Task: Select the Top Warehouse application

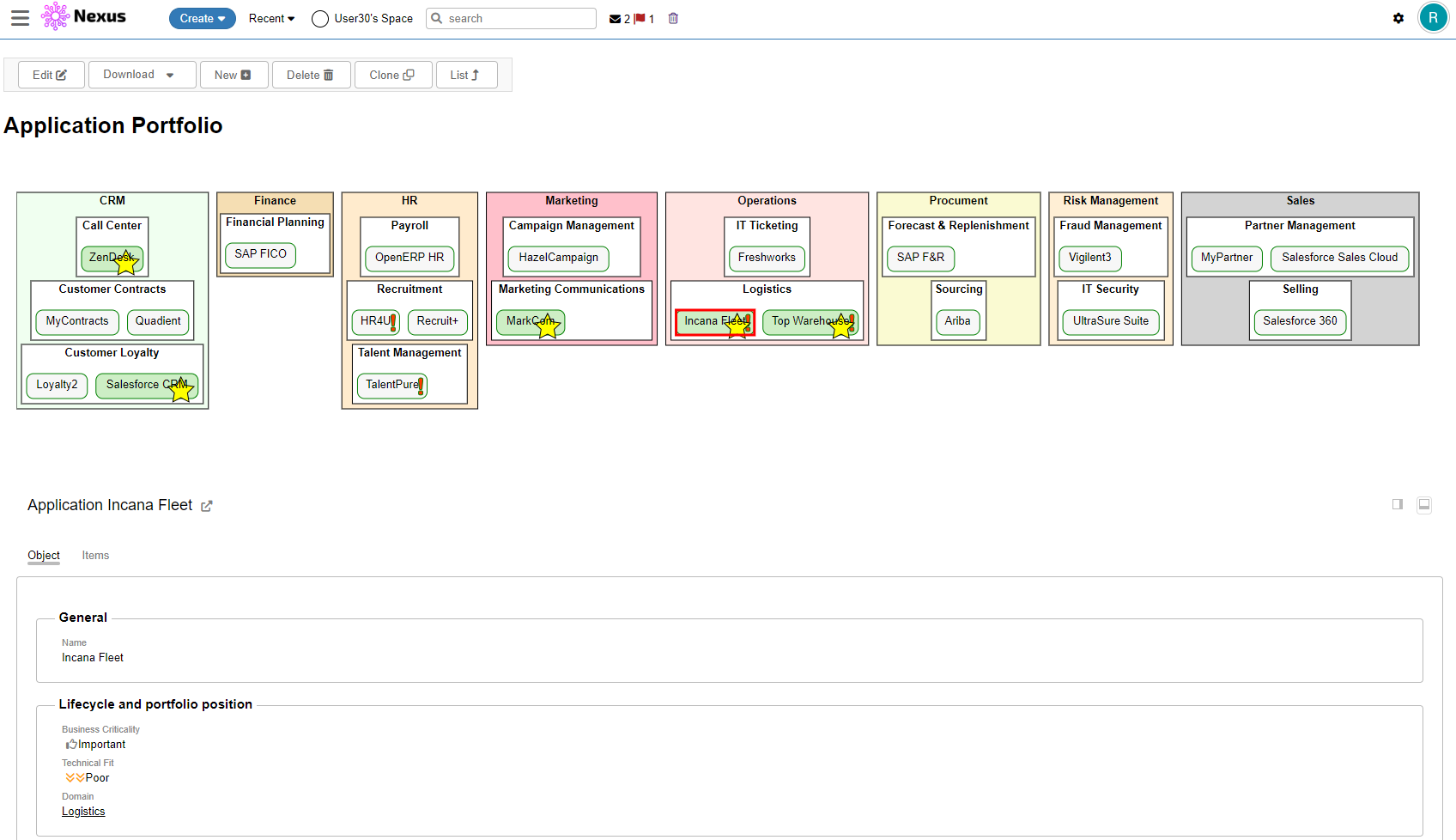Action: tap(810, 321)
